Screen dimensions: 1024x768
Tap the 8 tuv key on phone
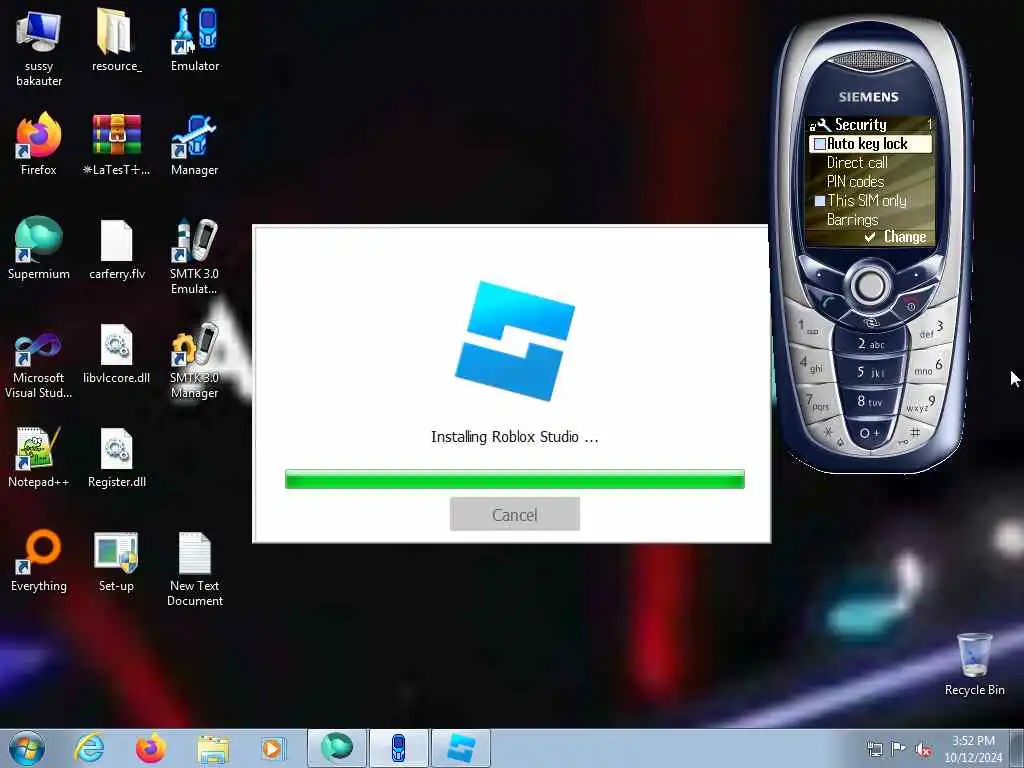(869, 402)
